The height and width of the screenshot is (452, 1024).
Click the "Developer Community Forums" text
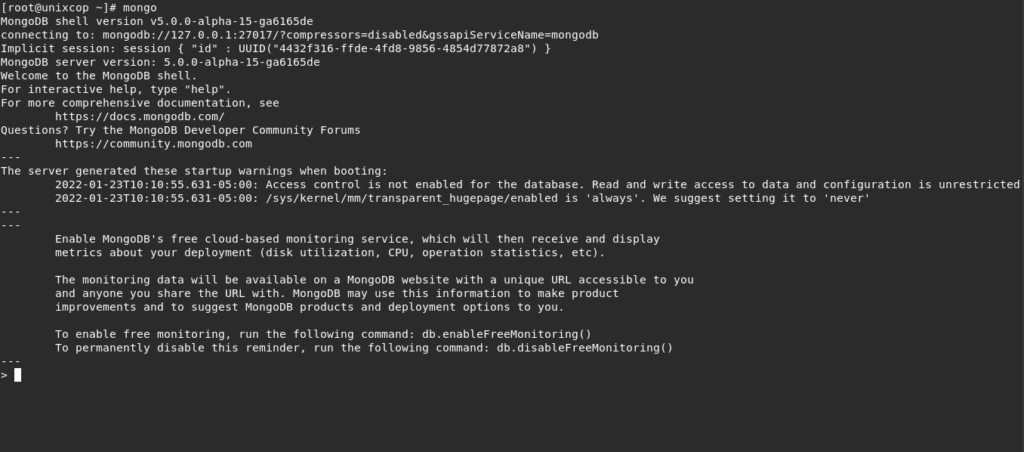click(x=272, y=131)
